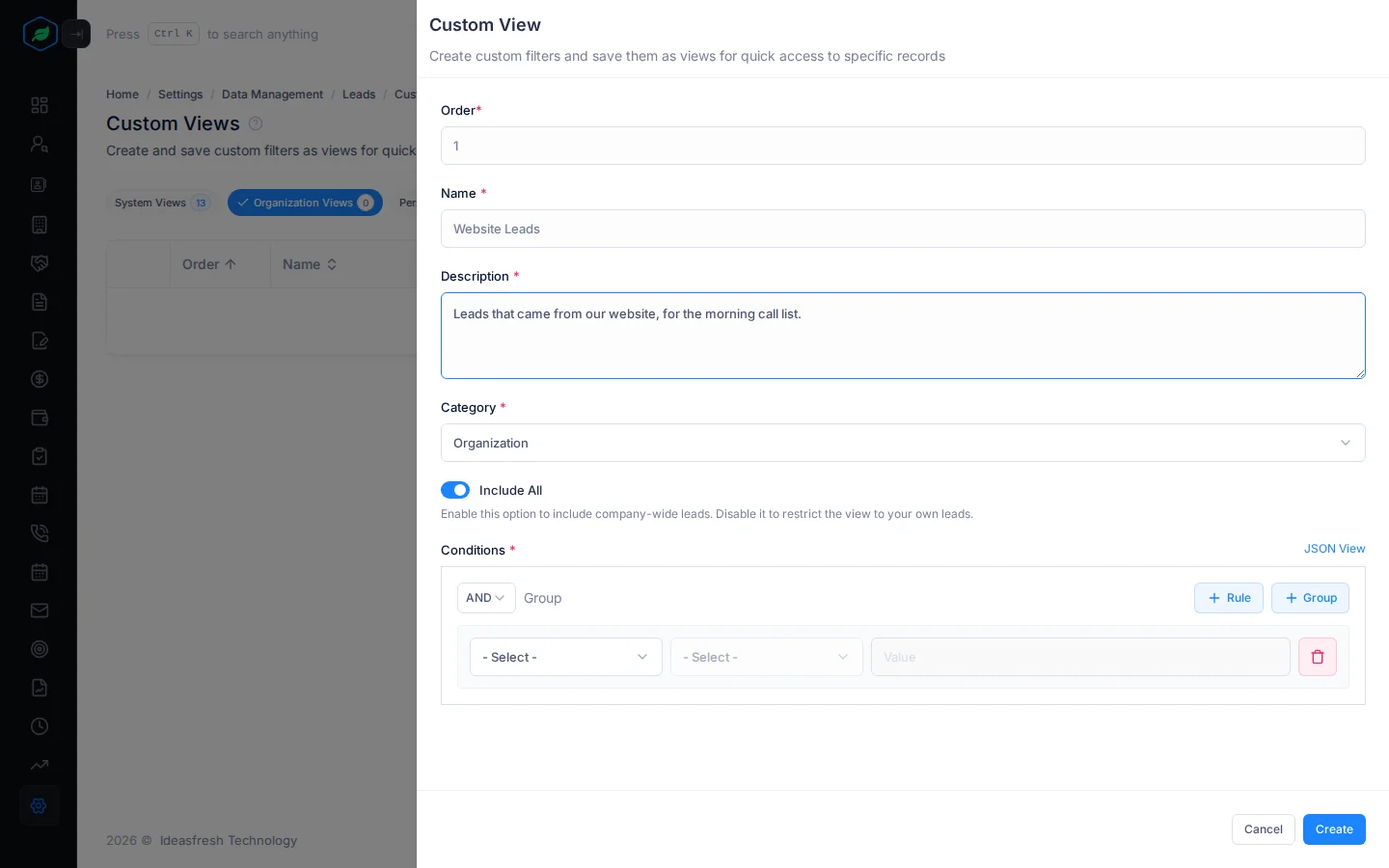Screen dimensions: 1389x868
Task: Click the Description text area
Action: click(x=903, y=336)
